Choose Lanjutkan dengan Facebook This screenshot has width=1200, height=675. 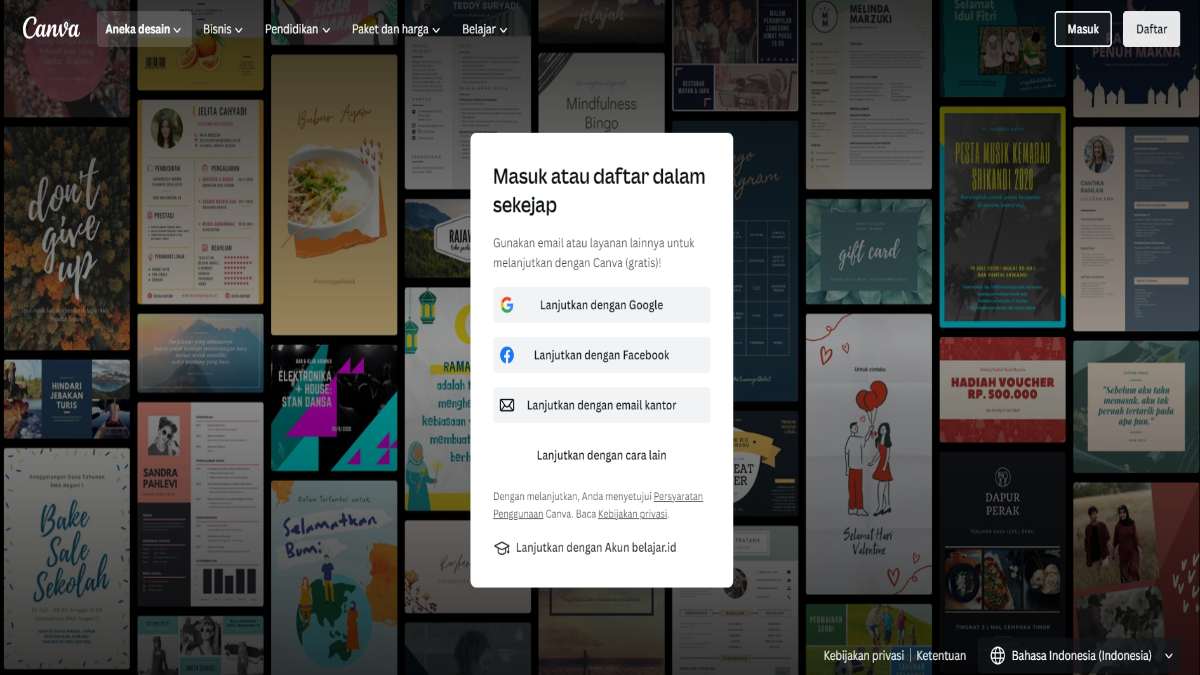(601, 355)
